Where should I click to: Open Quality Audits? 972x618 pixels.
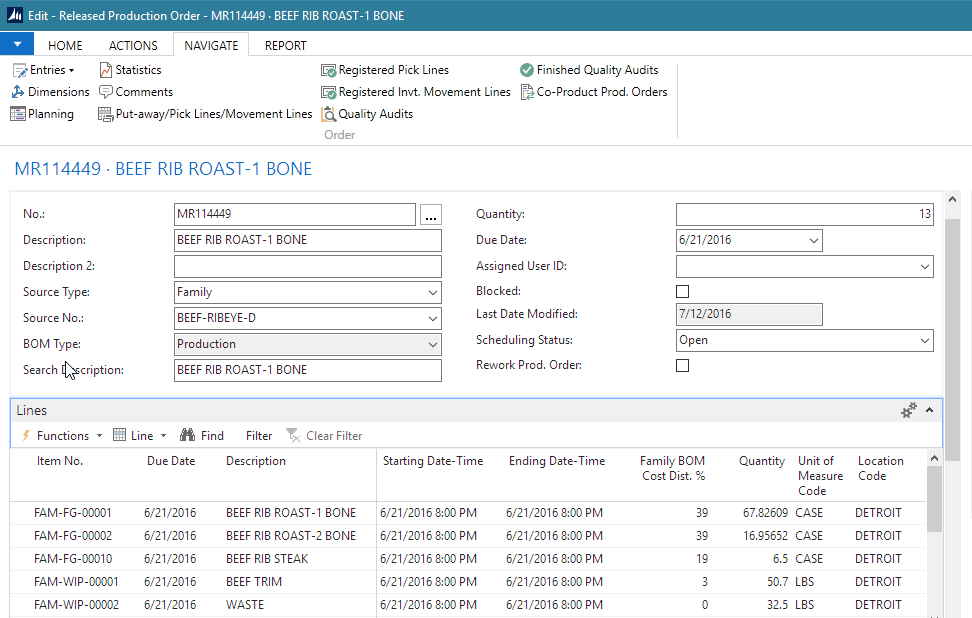[x=366, y=114]
